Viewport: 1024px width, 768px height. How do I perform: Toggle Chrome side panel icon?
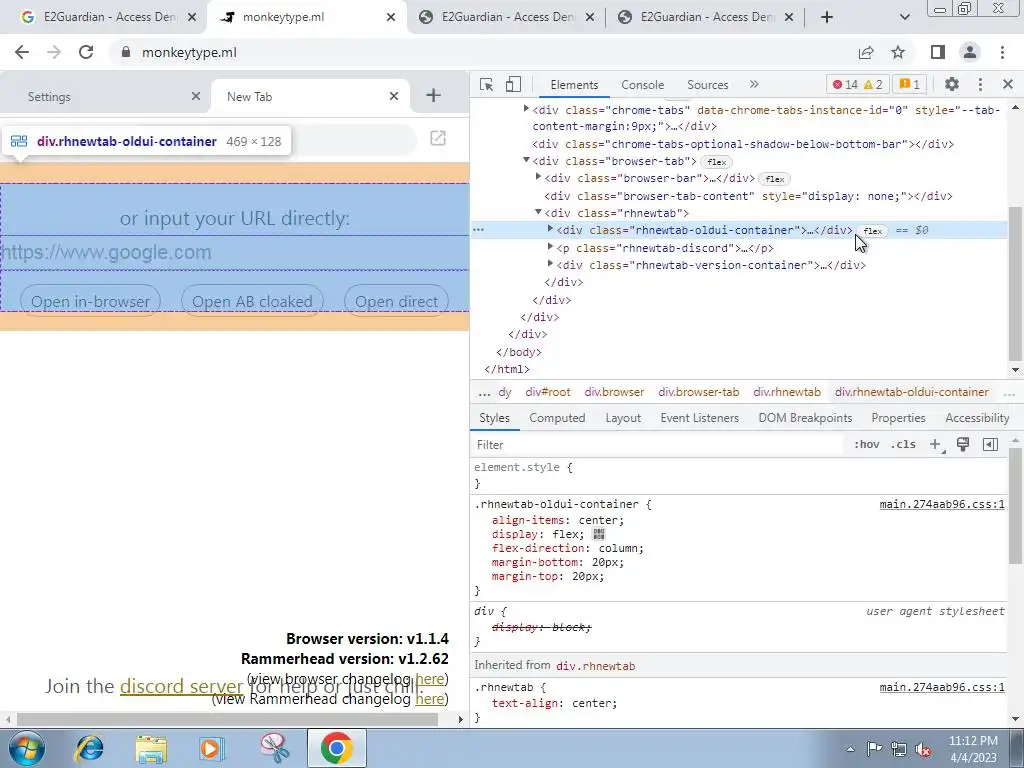[x=938, y=52]
